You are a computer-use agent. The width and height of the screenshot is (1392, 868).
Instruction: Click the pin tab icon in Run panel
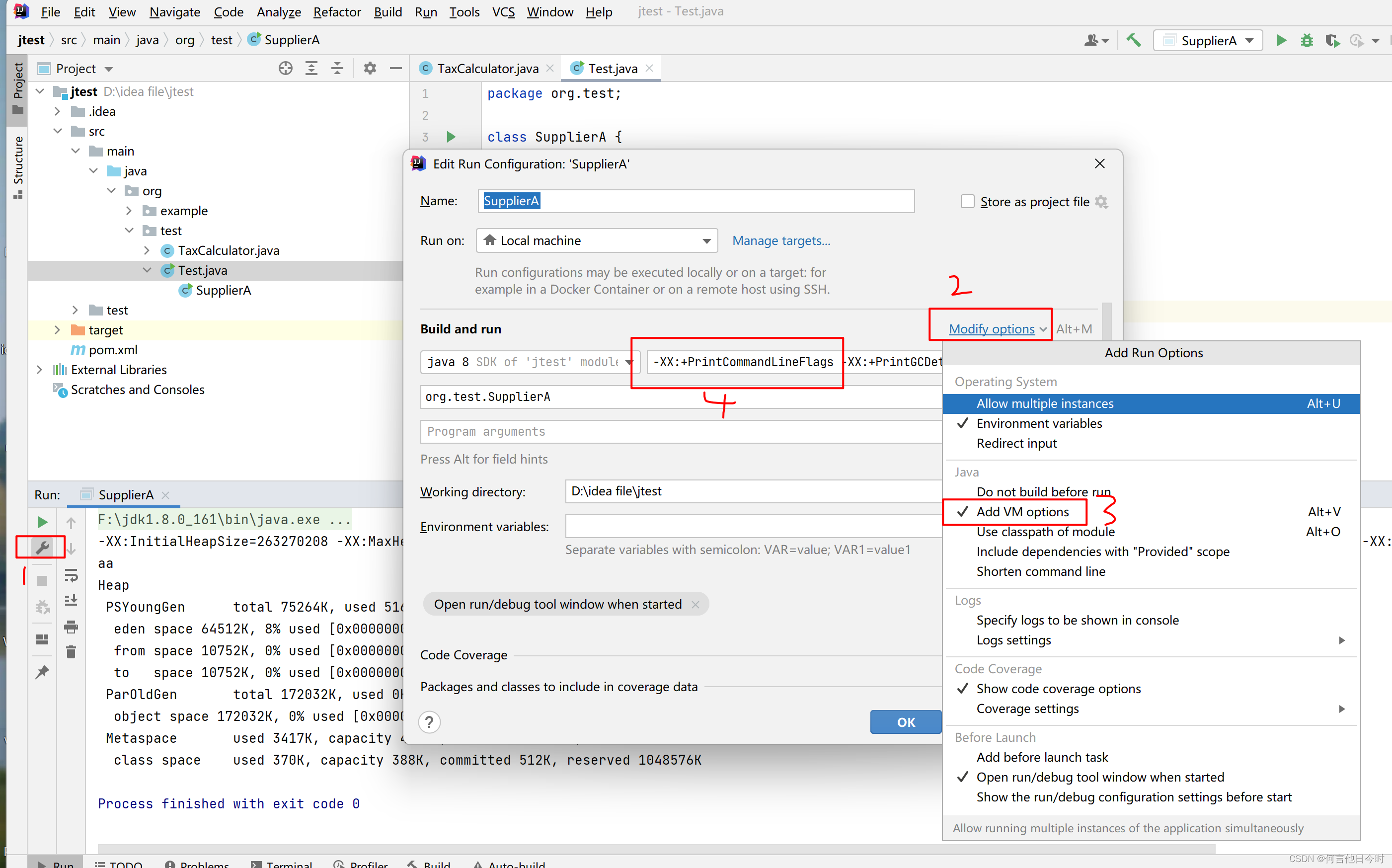click(x=42, y=672)
